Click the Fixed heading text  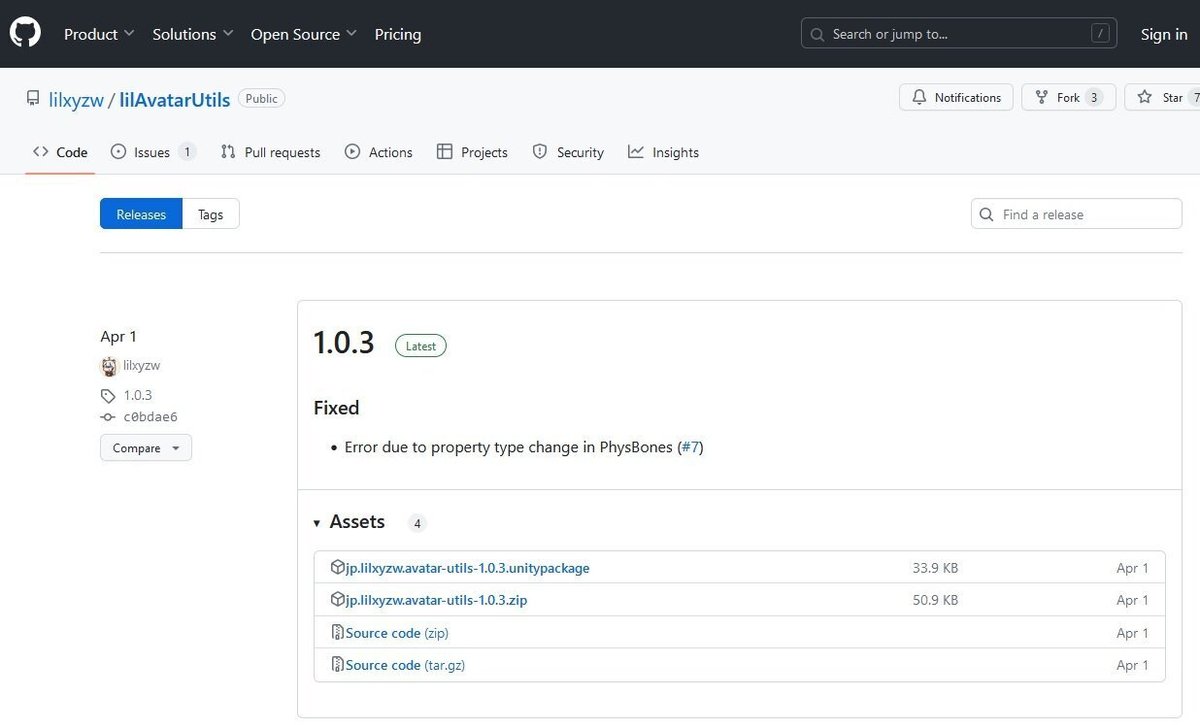point(336,408)
